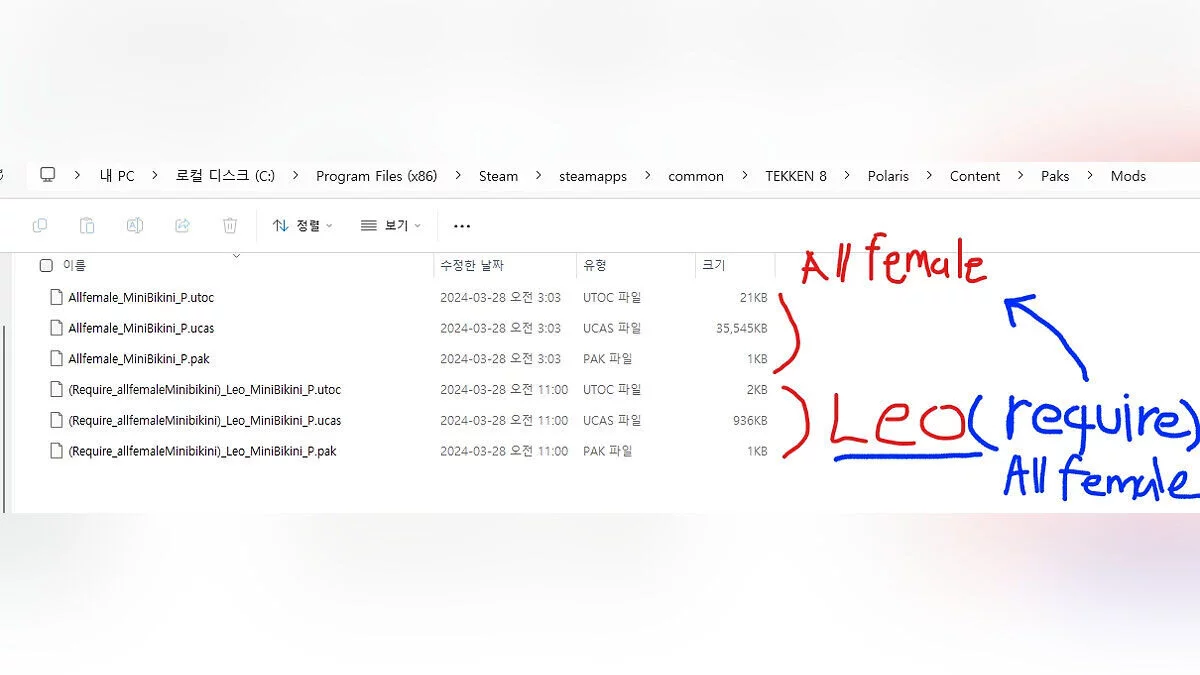Click the Copy icon in toolbar
The height and width of the screenshot is (675, 1200).
pyautogui.click(x=40, y=226)
